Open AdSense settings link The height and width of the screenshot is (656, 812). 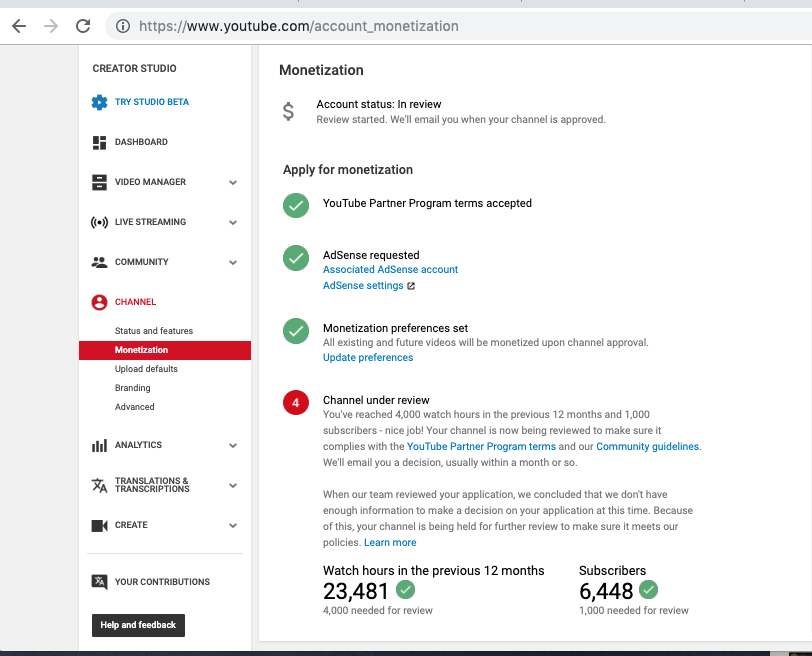pos(363,285)
